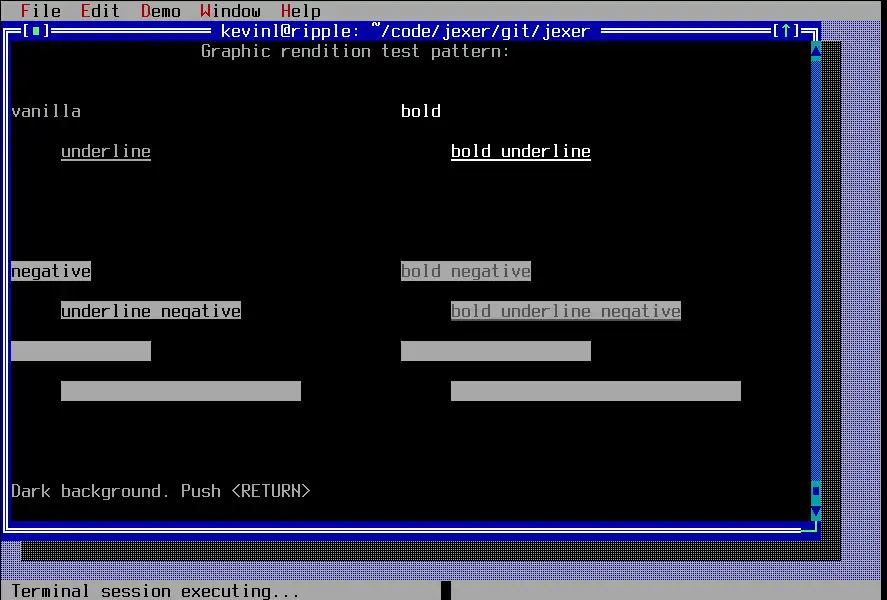Open the File menu
Viewport: 887px width, 600px height.
(x=41, y=11)
